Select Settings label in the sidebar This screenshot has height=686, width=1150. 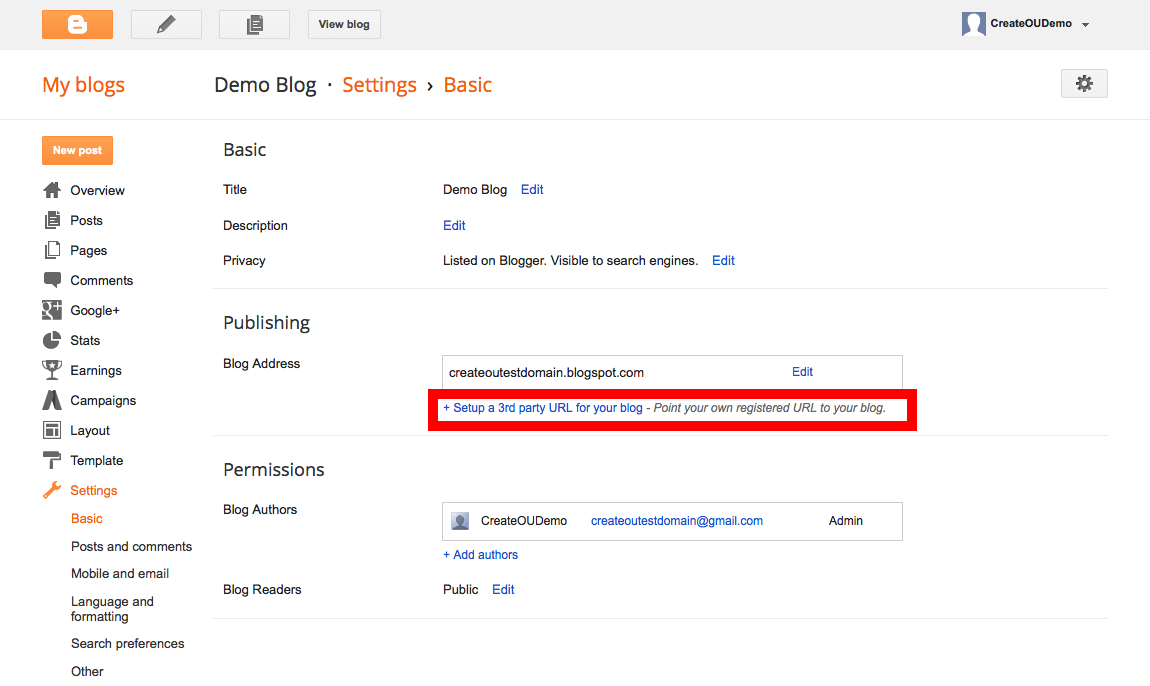point(94,491)
